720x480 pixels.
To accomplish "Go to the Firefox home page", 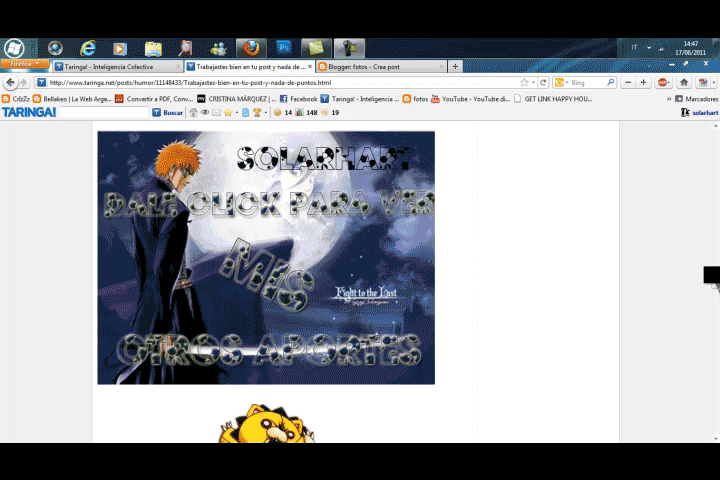I will point(684,83).
